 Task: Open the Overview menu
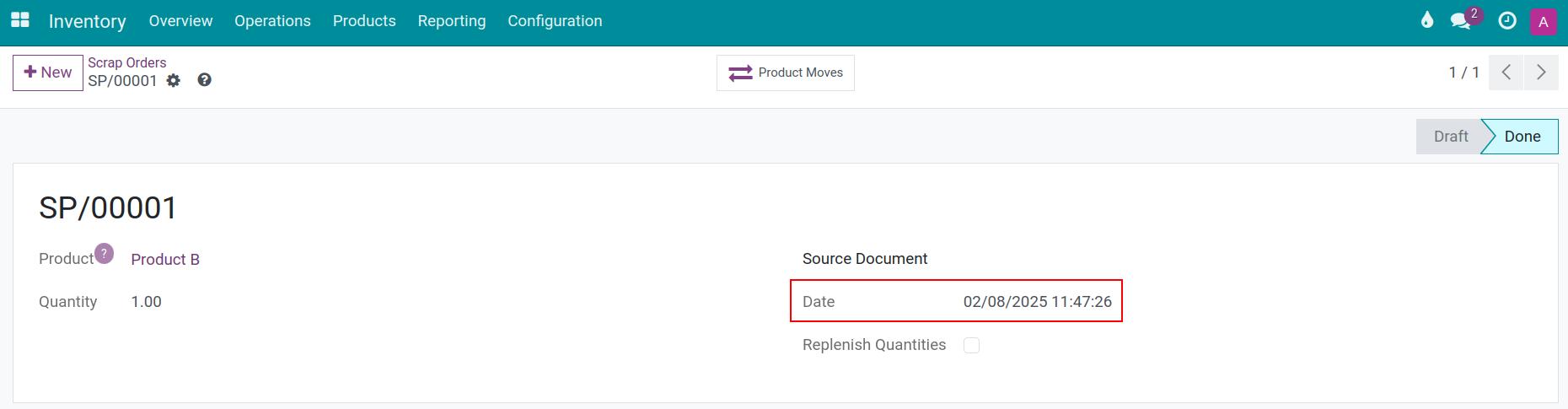180,21
